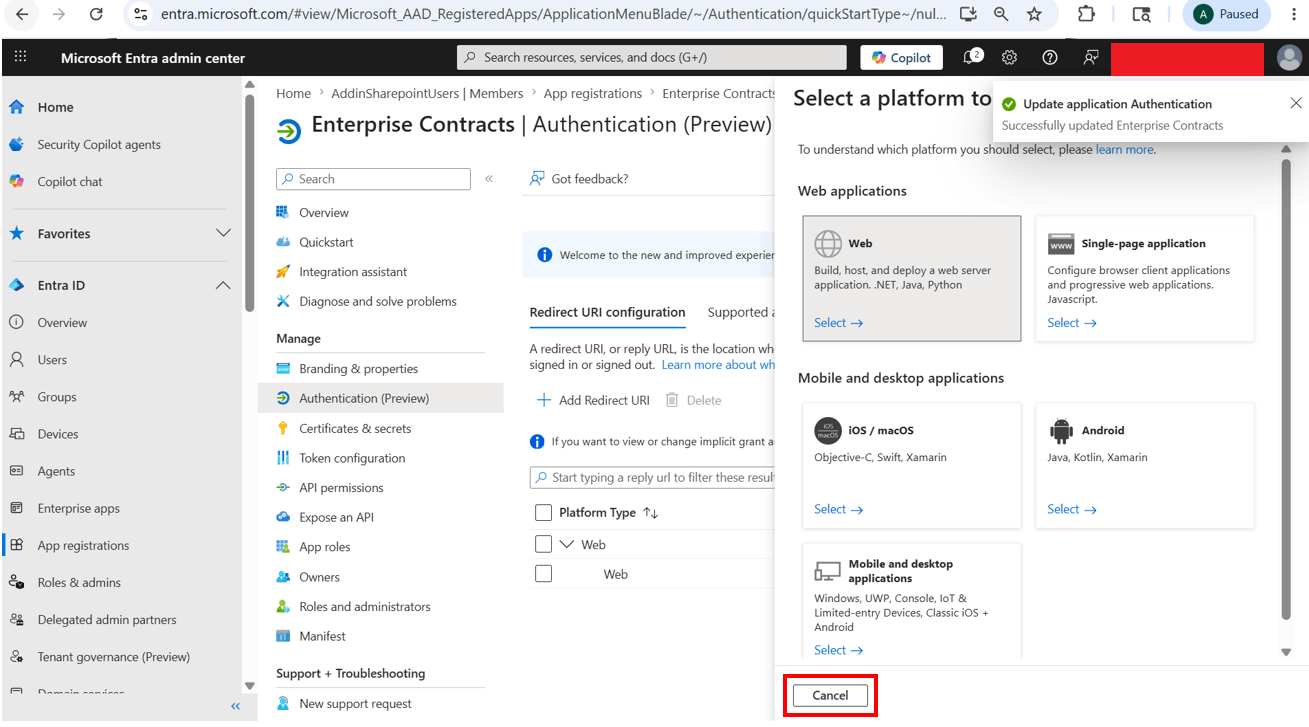The height and width of the screenshot is (727, 1309).
Task: Dismiss the Update application Authentication notification
Action: 1296,103
